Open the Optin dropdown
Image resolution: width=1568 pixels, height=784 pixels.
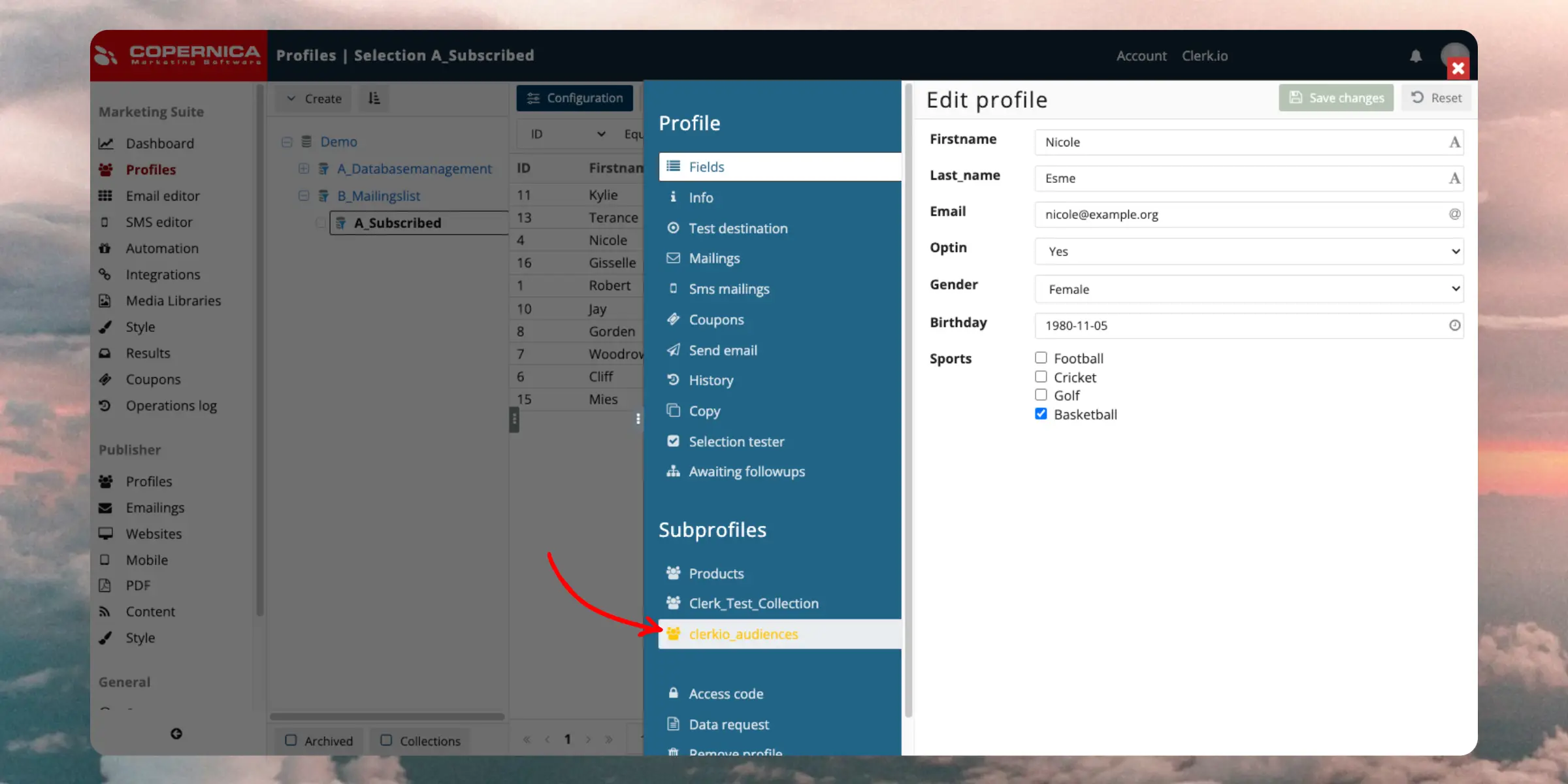click(x=1248, y=252)
